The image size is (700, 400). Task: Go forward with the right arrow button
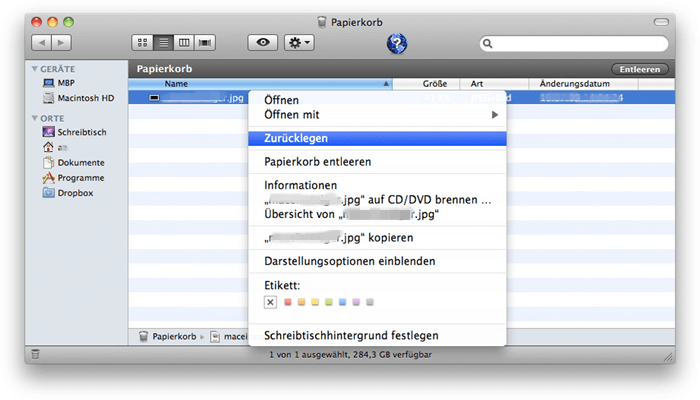tap(62, 43)
